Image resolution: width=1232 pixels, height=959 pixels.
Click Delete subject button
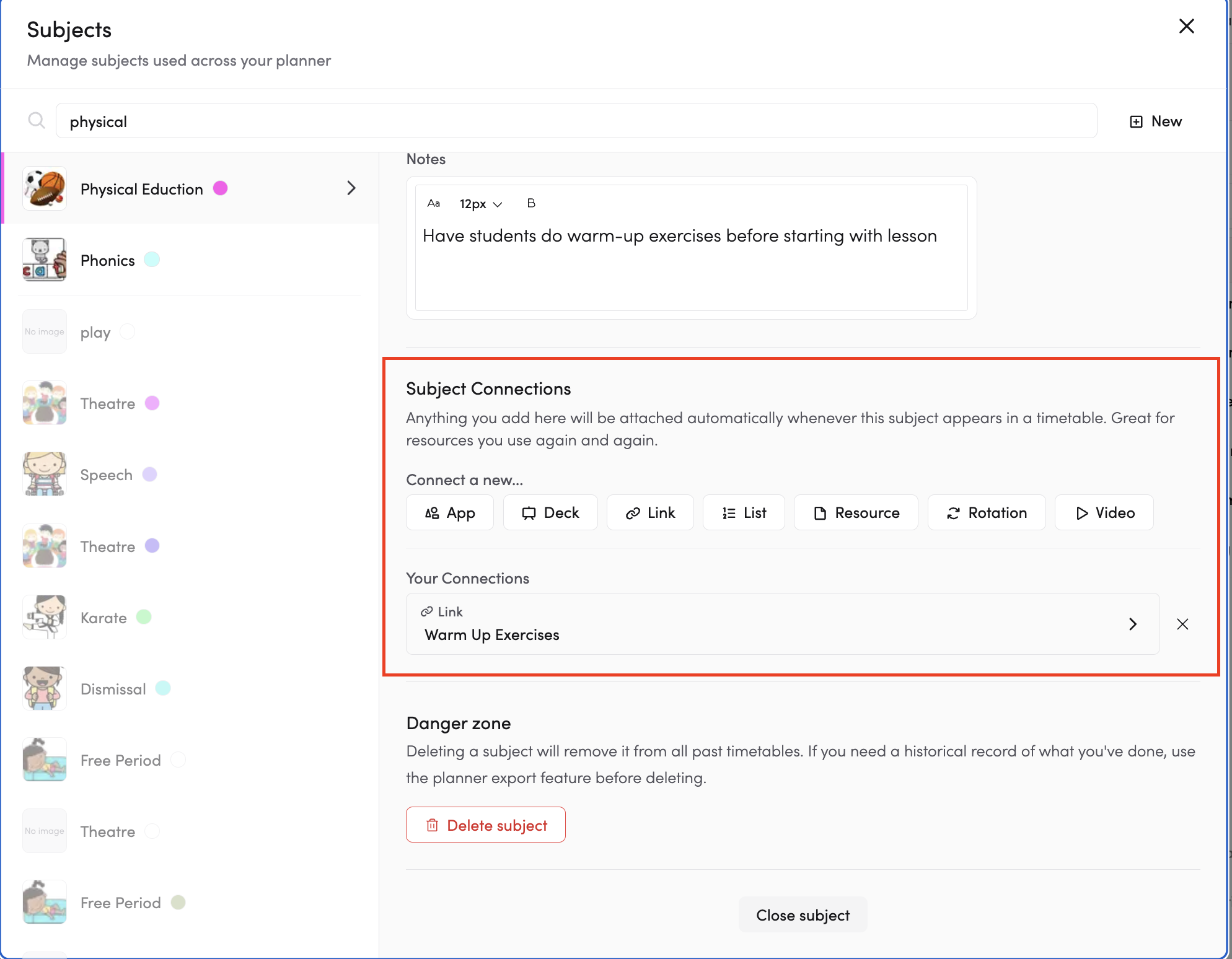(x=485, y=825)
